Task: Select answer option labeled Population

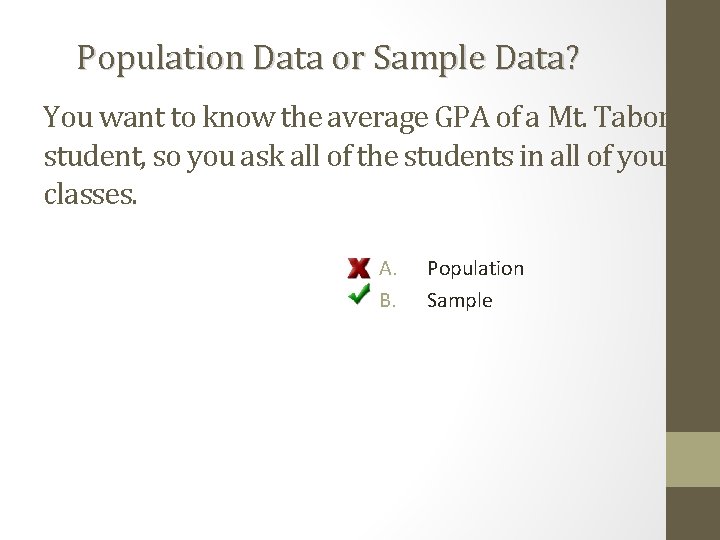Action: 475,268
